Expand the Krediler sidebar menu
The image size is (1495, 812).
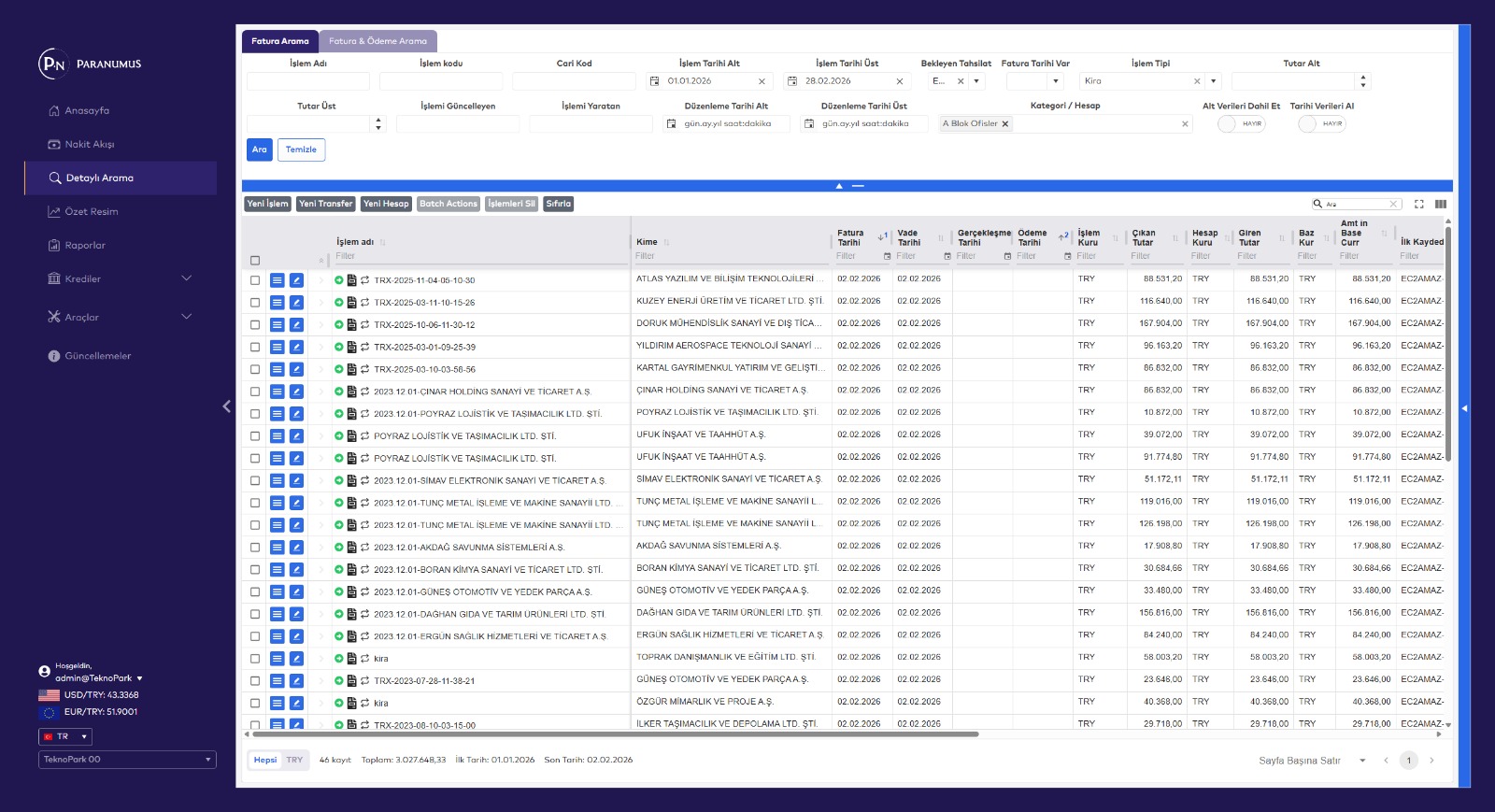coord(186,278)
